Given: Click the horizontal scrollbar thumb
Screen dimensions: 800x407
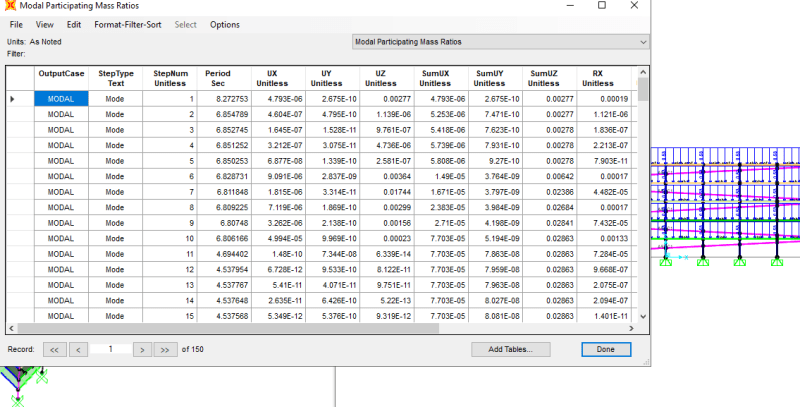Looking at the screenshot, I should click(228, 328).
